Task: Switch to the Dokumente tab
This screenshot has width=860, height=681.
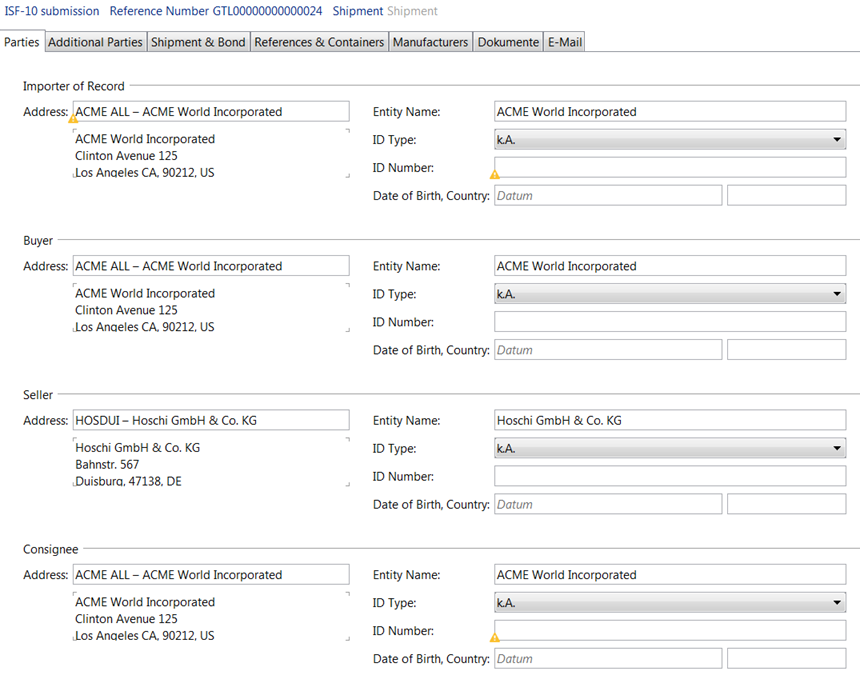Action: 506,42
